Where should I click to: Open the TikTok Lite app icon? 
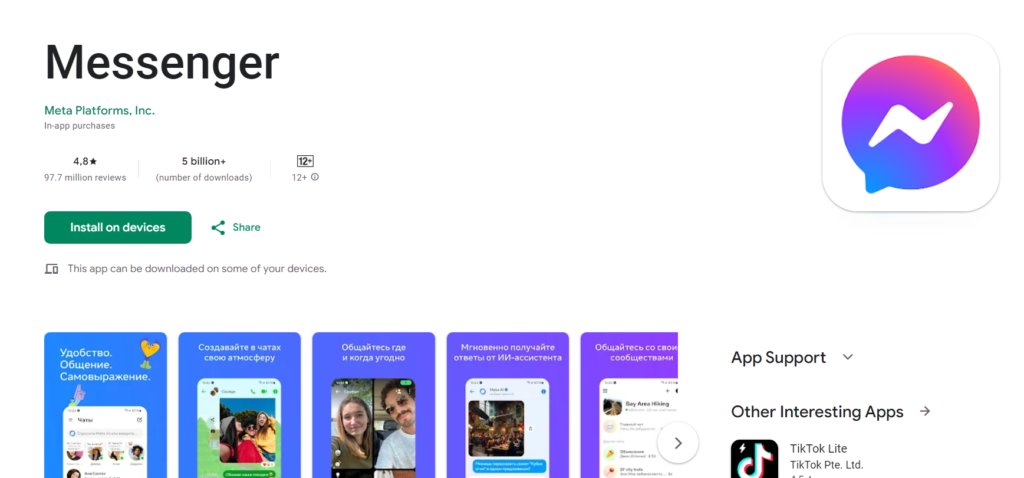pyautogui.click(x=754, y=458)
